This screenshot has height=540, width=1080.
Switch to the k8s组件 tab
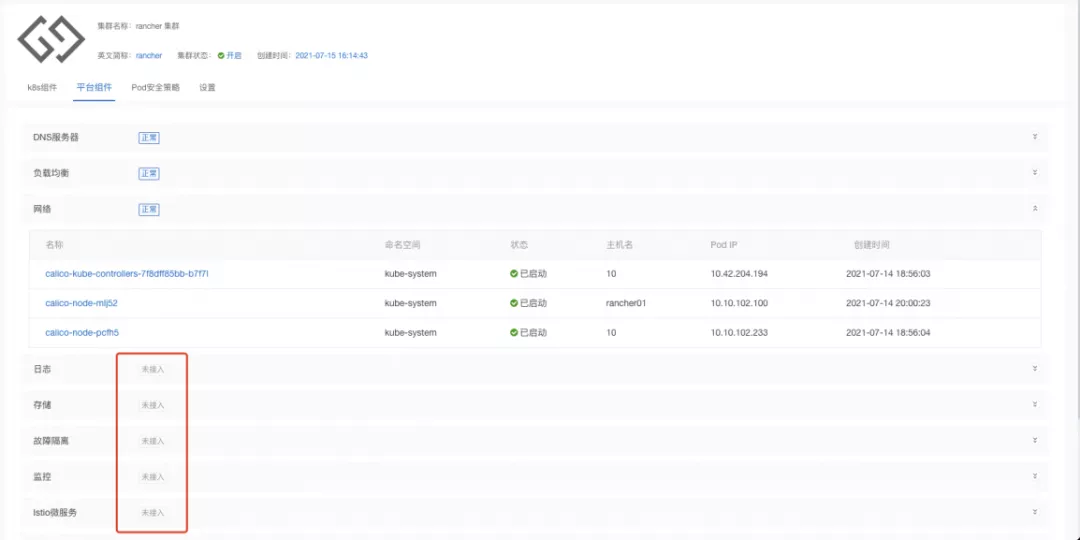(x=42, y=87)
